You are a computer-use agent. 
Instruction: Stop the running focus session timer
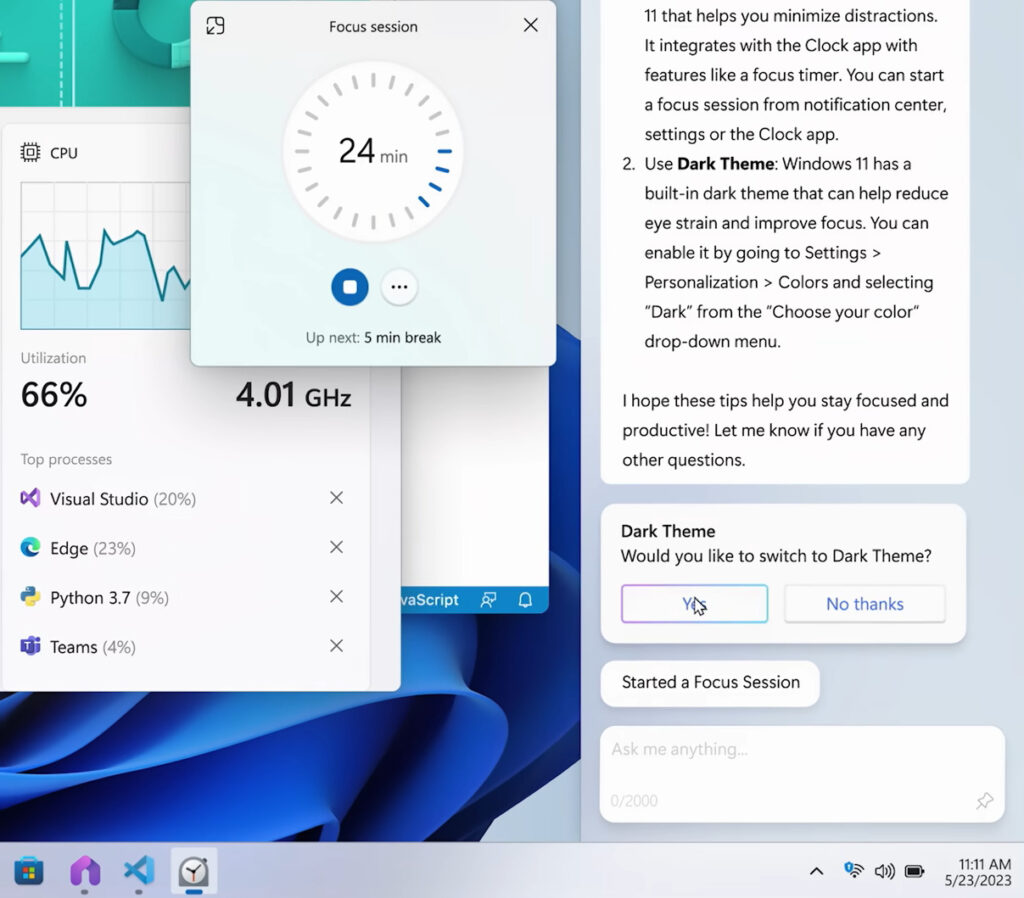[x=350, y=287]
